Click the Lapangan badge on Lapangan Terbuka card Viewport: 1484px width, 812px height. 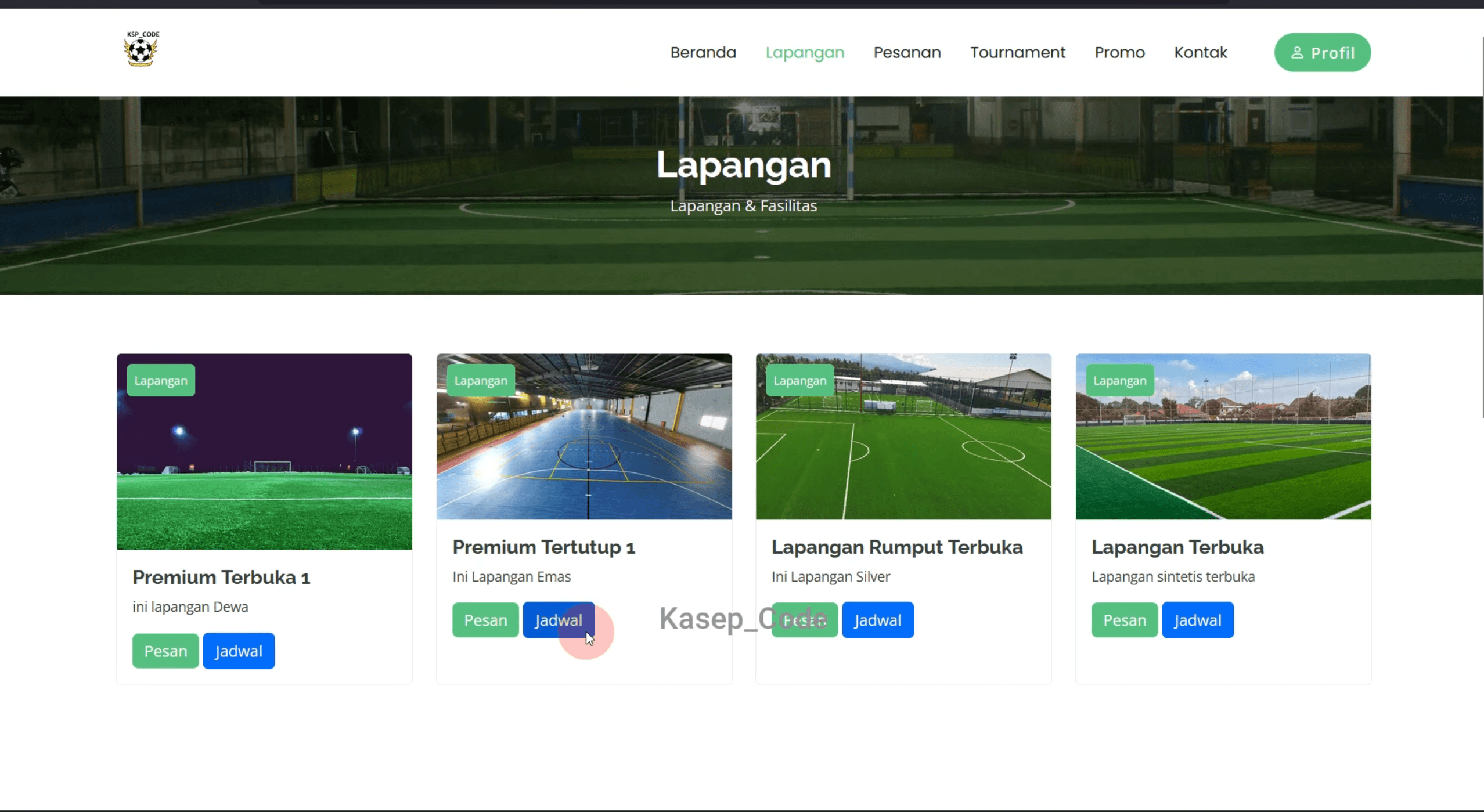tap(1120, 380)
